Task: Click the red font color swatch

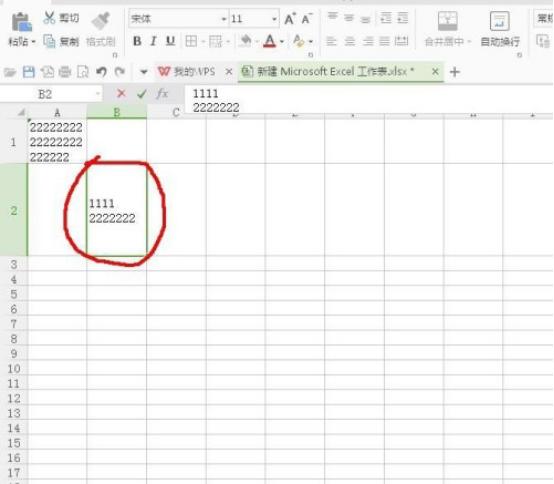Action: 270,41
